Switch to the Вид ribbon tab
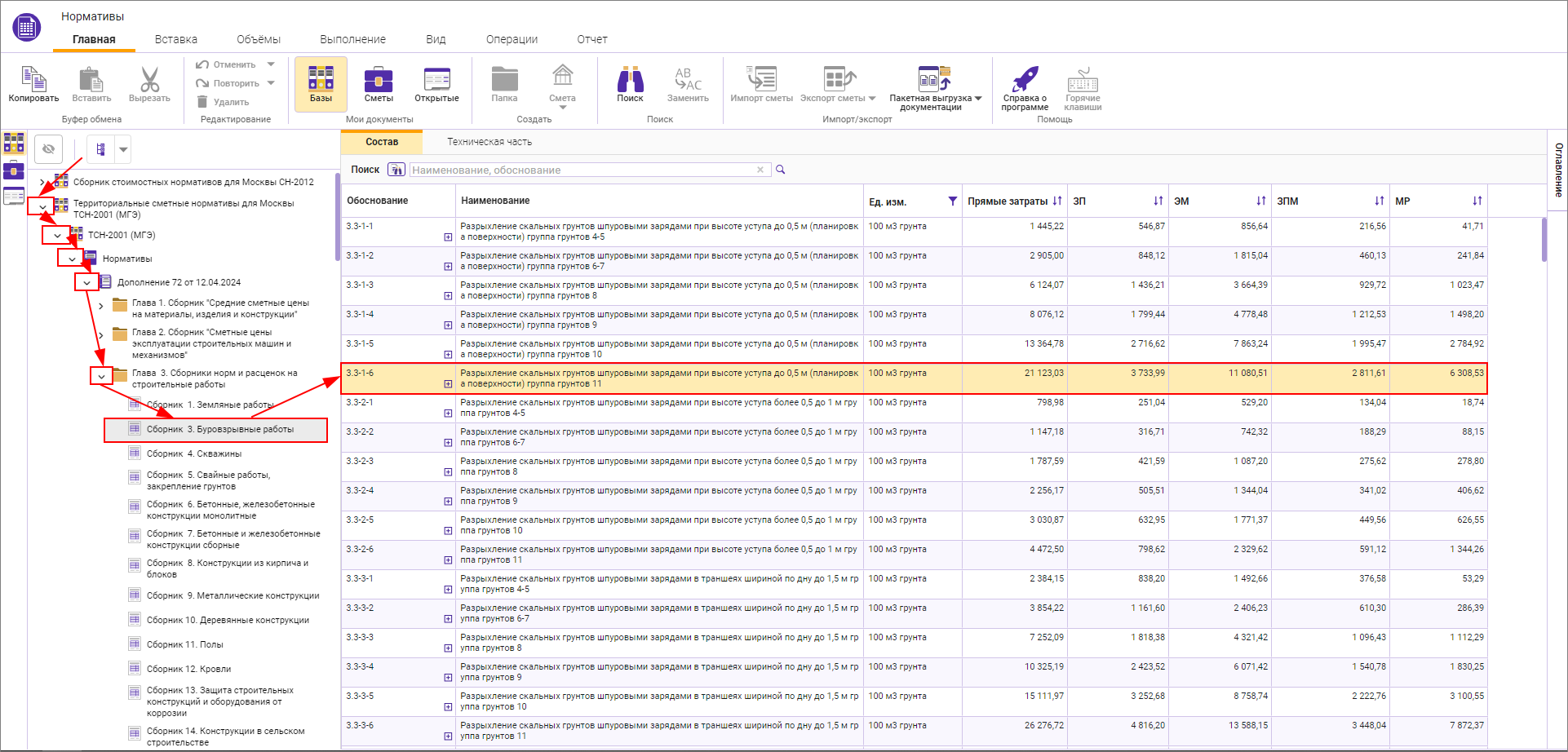The width and height of the screenshot is (1568, 752). (x=436, y=39)
